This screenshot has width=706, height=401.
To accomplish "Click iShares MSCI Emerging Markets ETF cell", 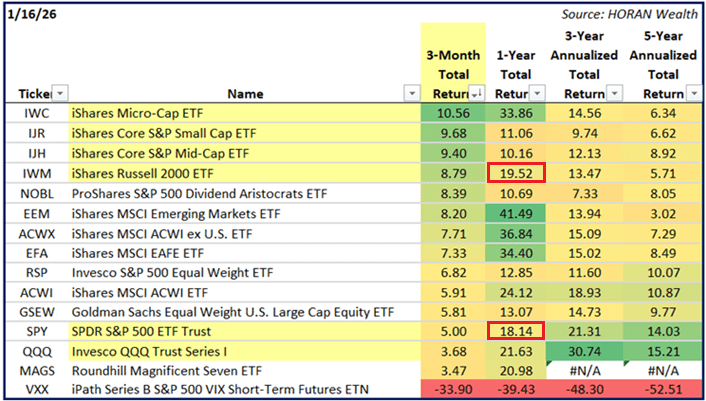I will (x=244, y=213).
